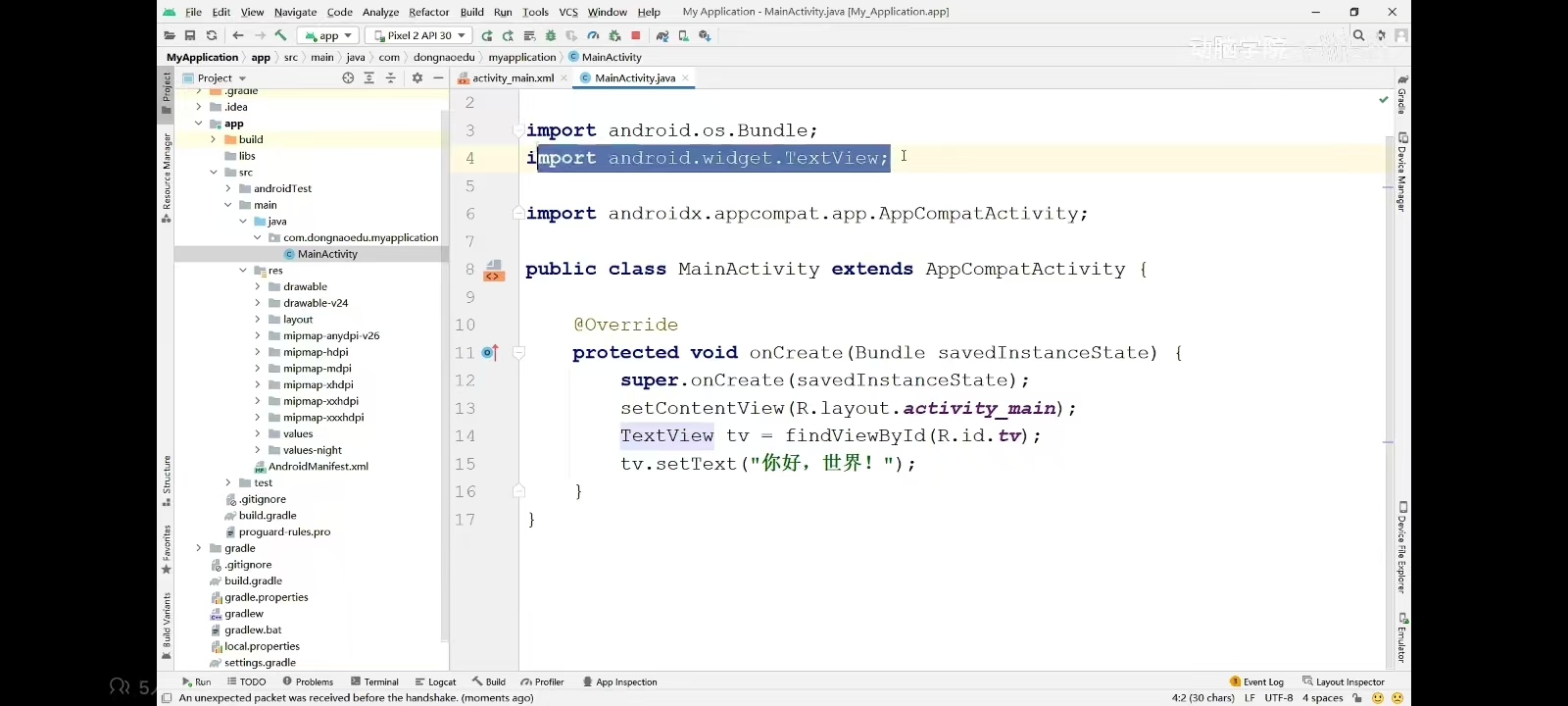Open the Project view selector dropdown
This screenshot has height=706, width=1568.
(216, 77)
